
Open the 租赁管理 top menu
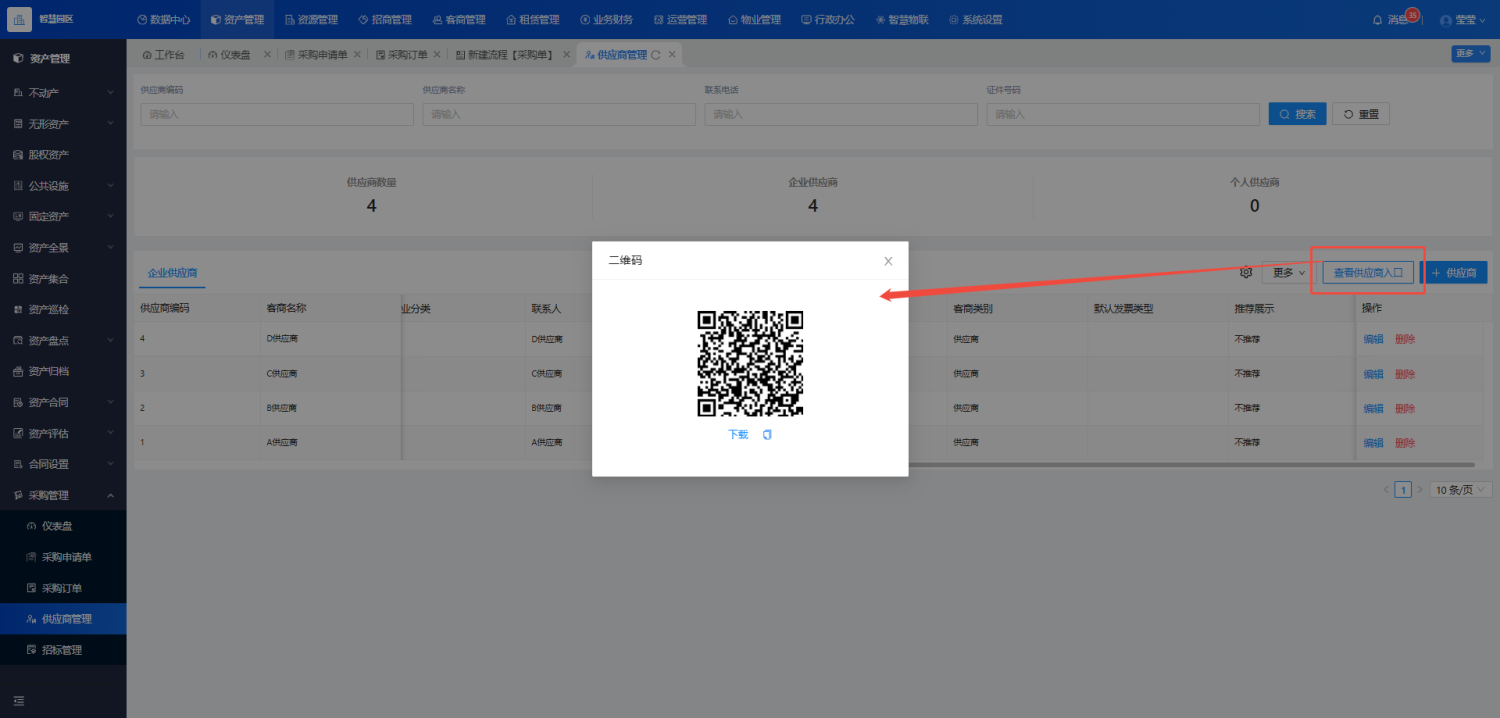coord(533,19)
